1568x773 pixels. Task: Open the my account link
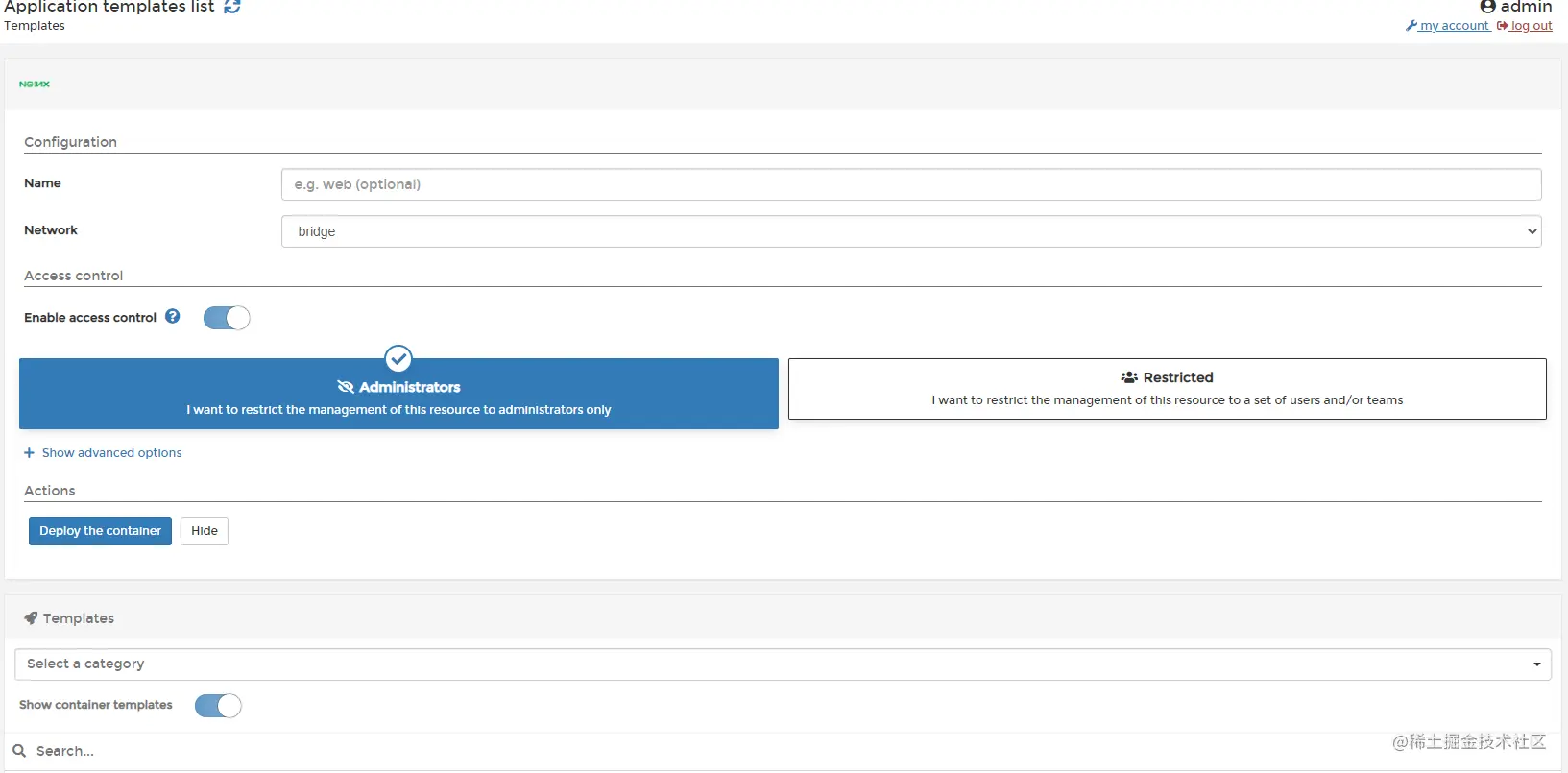click(1448, 26)
